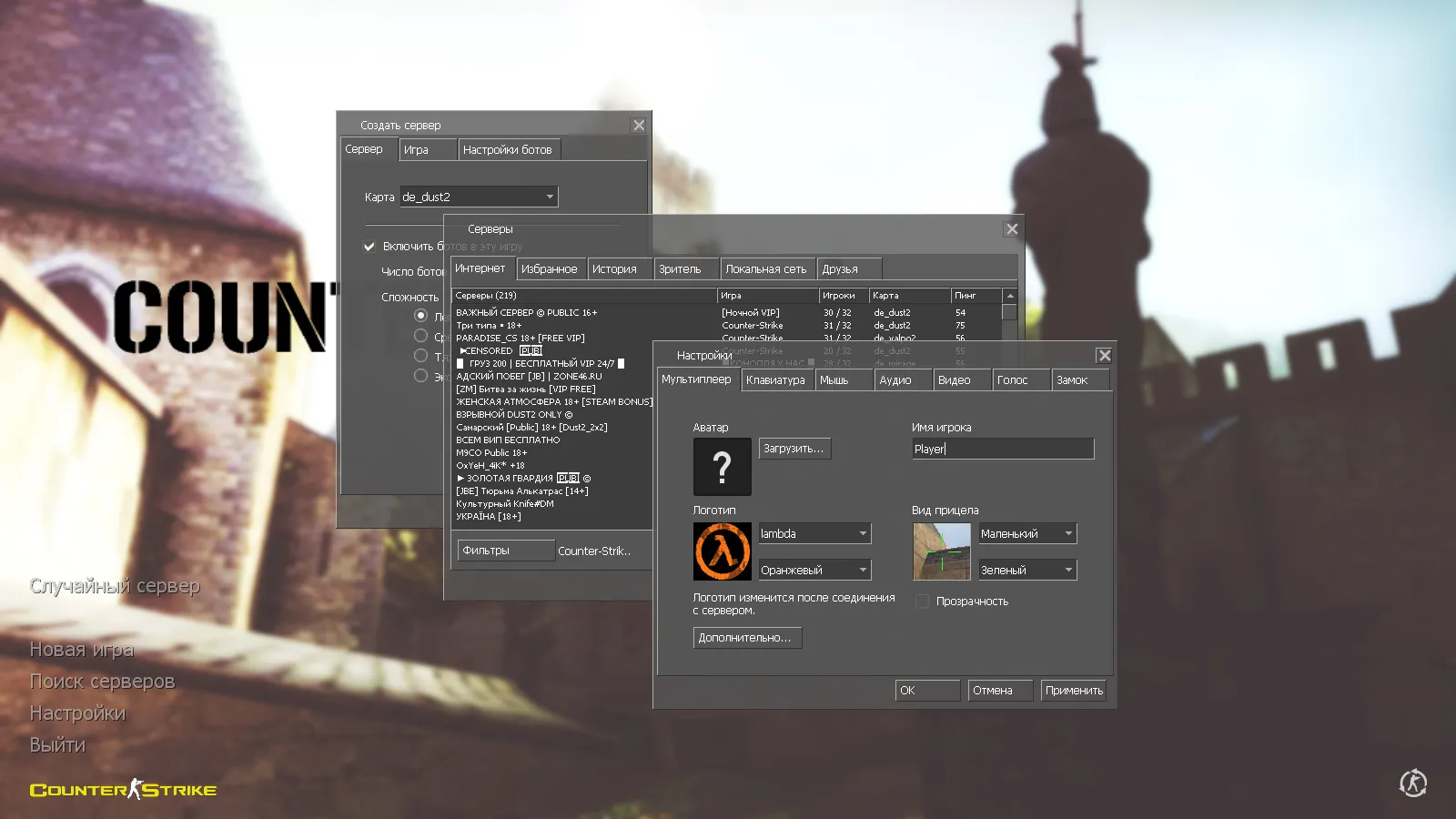
Task: Enable the Прозрачность checkbox
Action: pos(922,601)
